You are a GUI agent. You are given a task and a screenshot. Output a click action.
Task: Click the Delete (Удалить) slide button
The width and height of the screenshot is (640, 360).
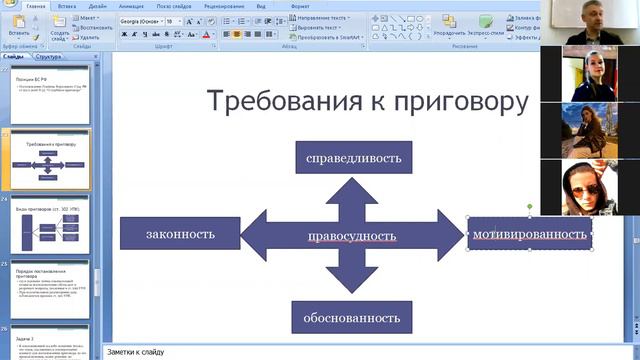[x=86, y=37]
